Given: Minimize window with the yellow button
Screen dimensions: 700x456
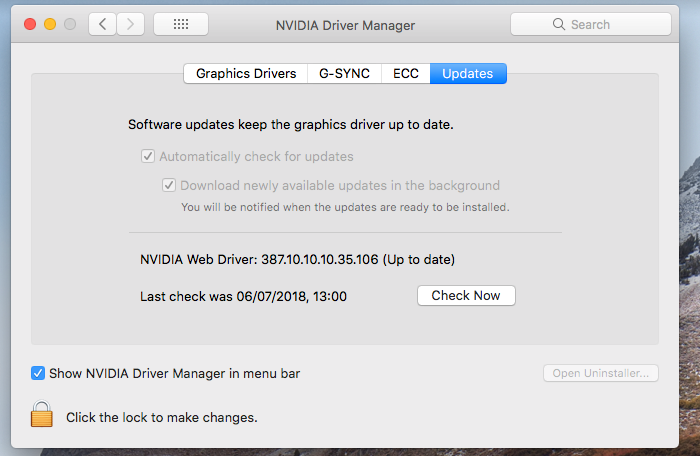Looking at the screenshot, I should (50, 24).
